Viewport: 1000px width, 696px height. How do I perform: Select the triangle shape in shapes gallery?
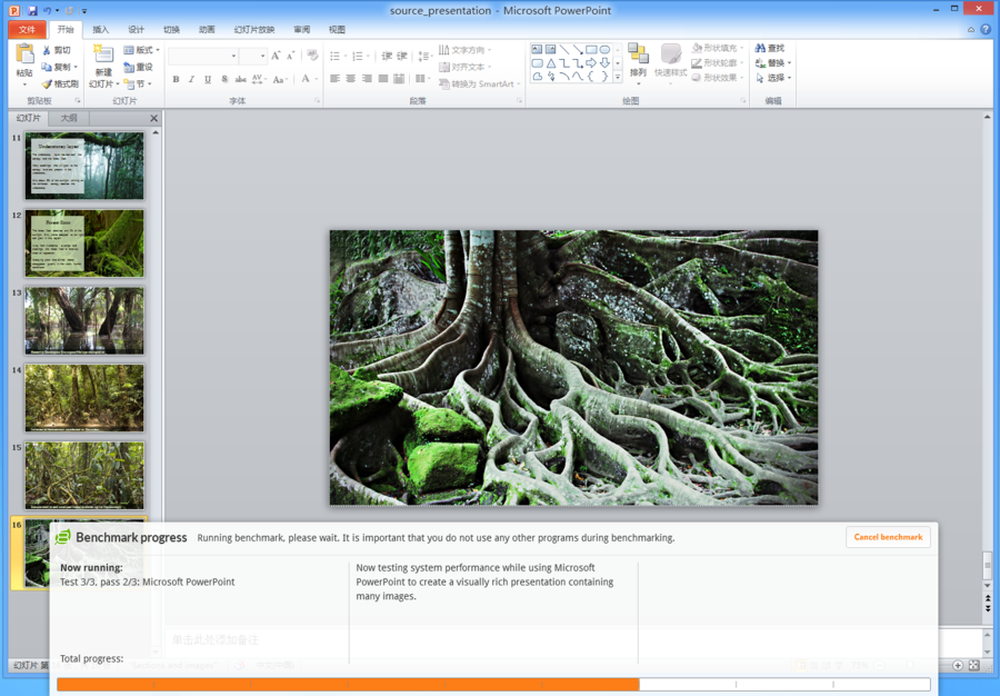pos(551,63)
